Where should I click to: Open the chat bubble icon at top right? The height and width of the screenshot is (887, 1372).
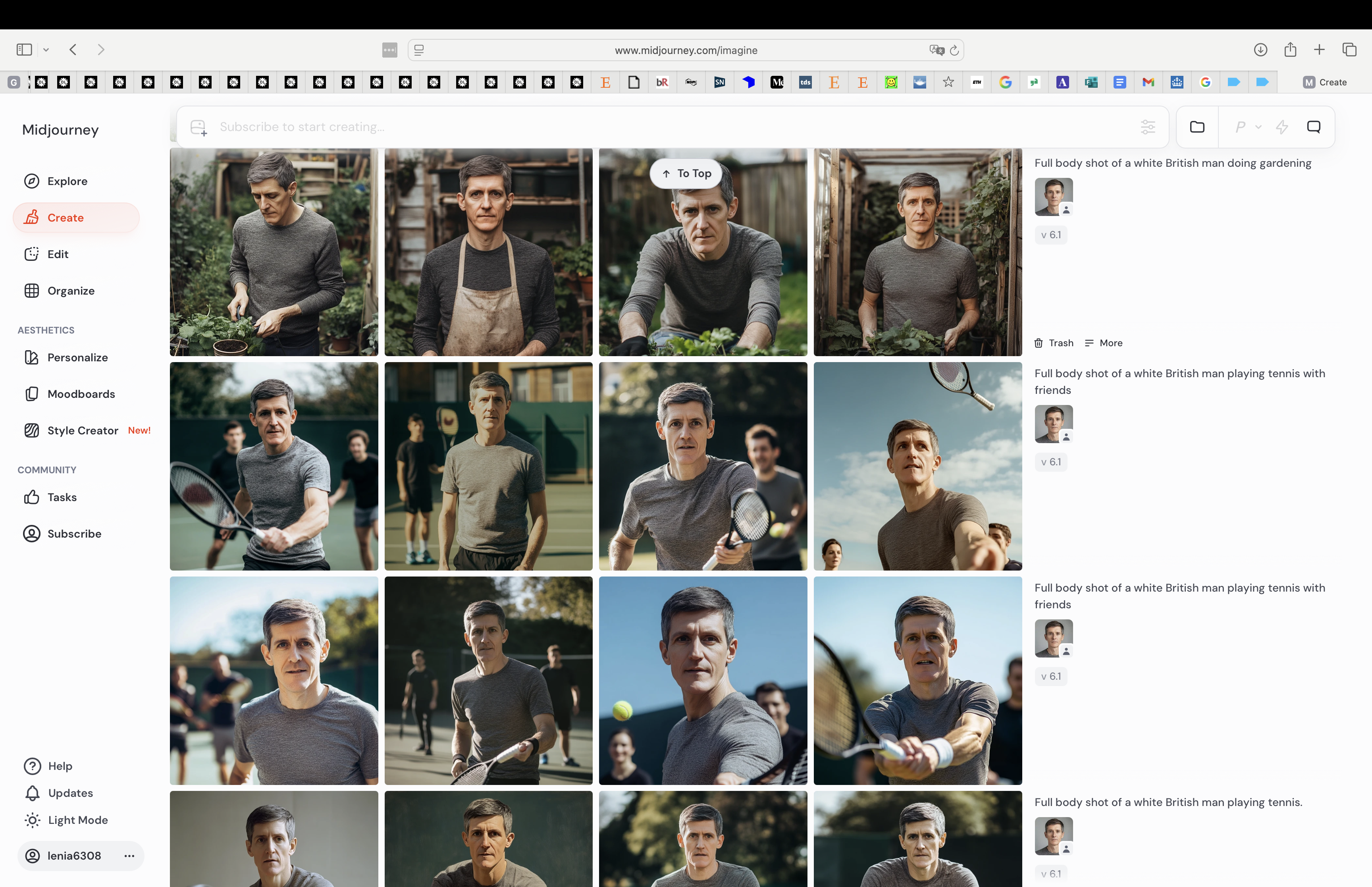tap(1313, 127)
